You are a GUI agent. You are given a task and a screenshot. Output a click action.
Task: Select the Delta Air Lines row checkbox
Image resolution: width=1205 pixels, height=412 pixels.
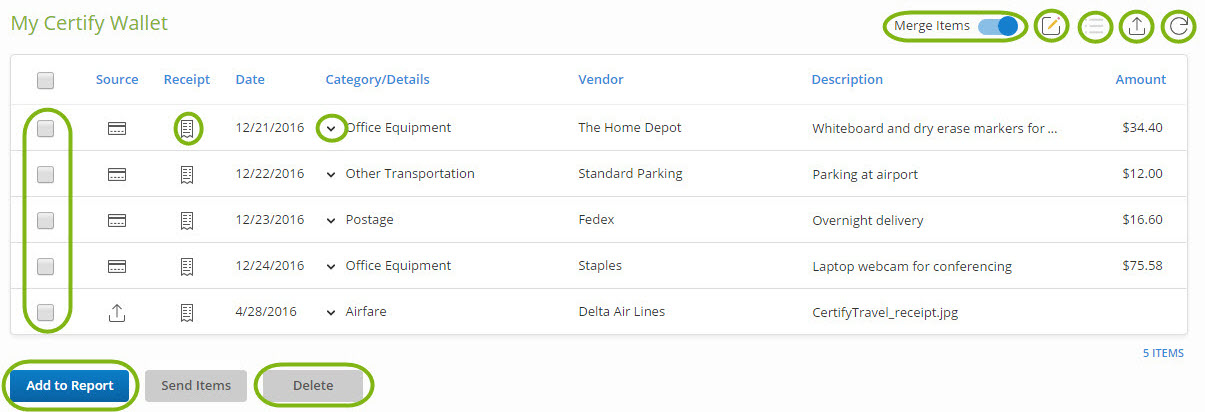point(45,312)
